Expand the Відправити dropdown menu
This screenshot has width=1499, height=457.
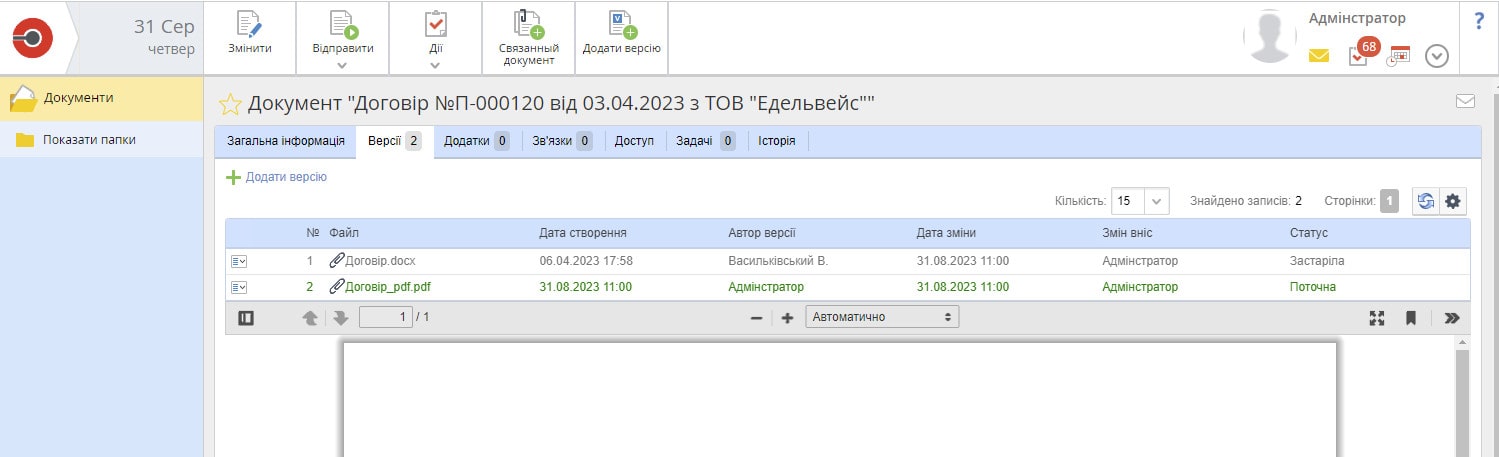[342, 64]
